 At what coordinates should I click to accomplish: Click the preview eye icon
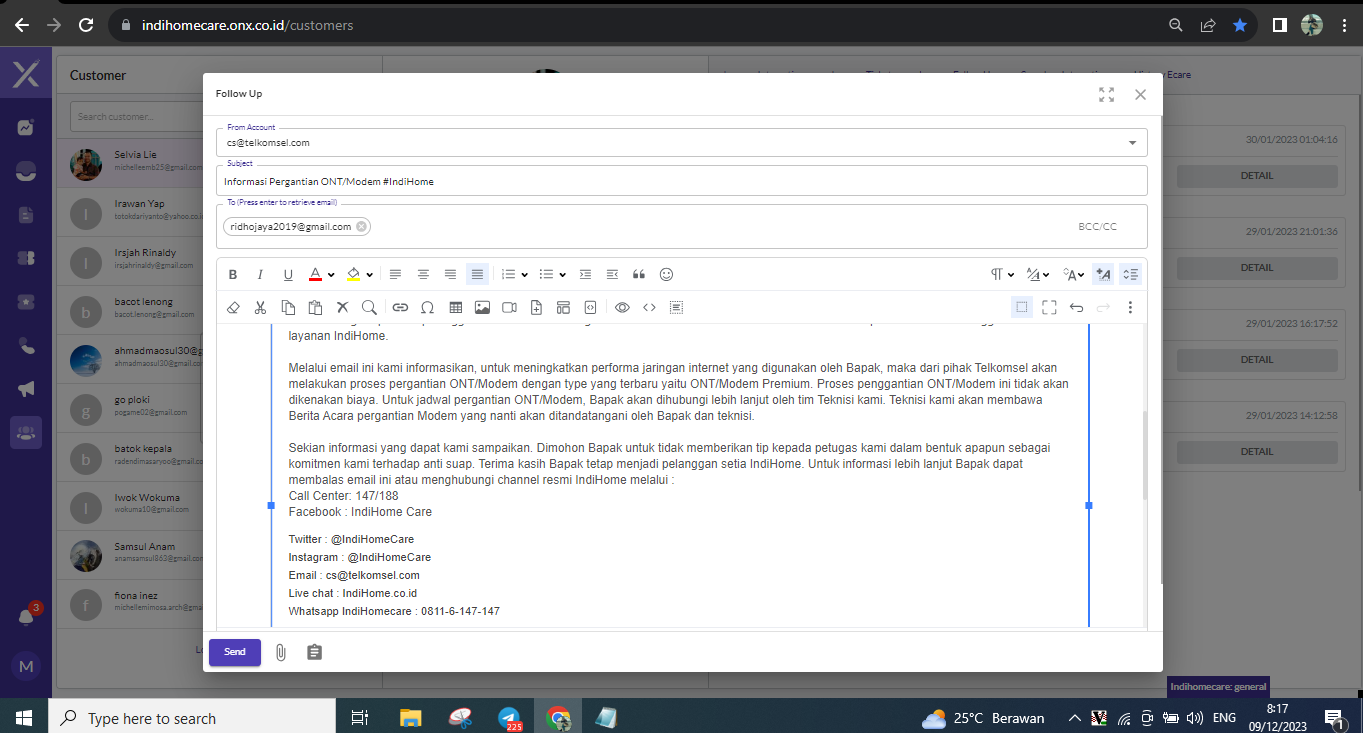tap(622, 307)
